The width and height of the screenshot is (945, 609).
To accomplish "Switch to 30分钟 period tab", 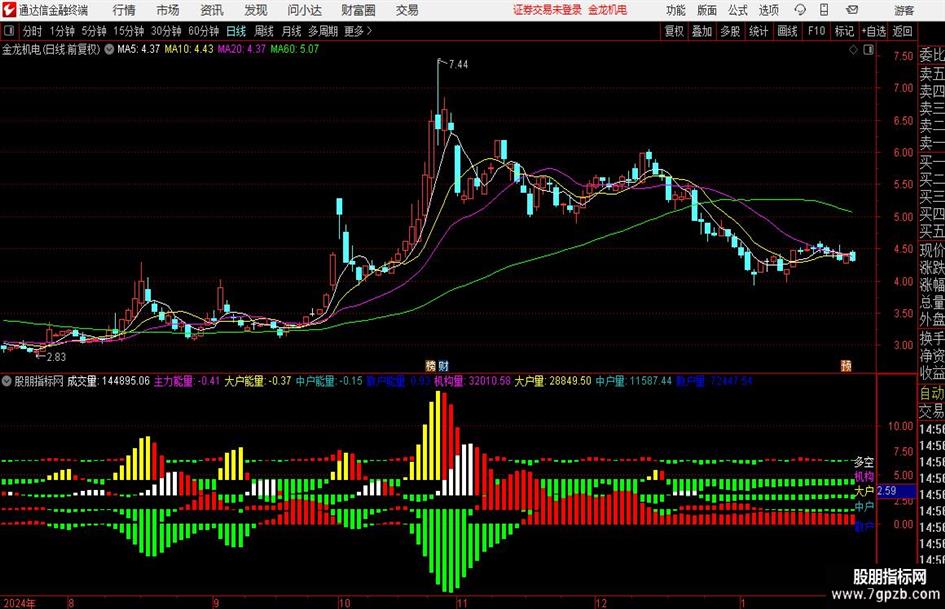I will point(166,31).
